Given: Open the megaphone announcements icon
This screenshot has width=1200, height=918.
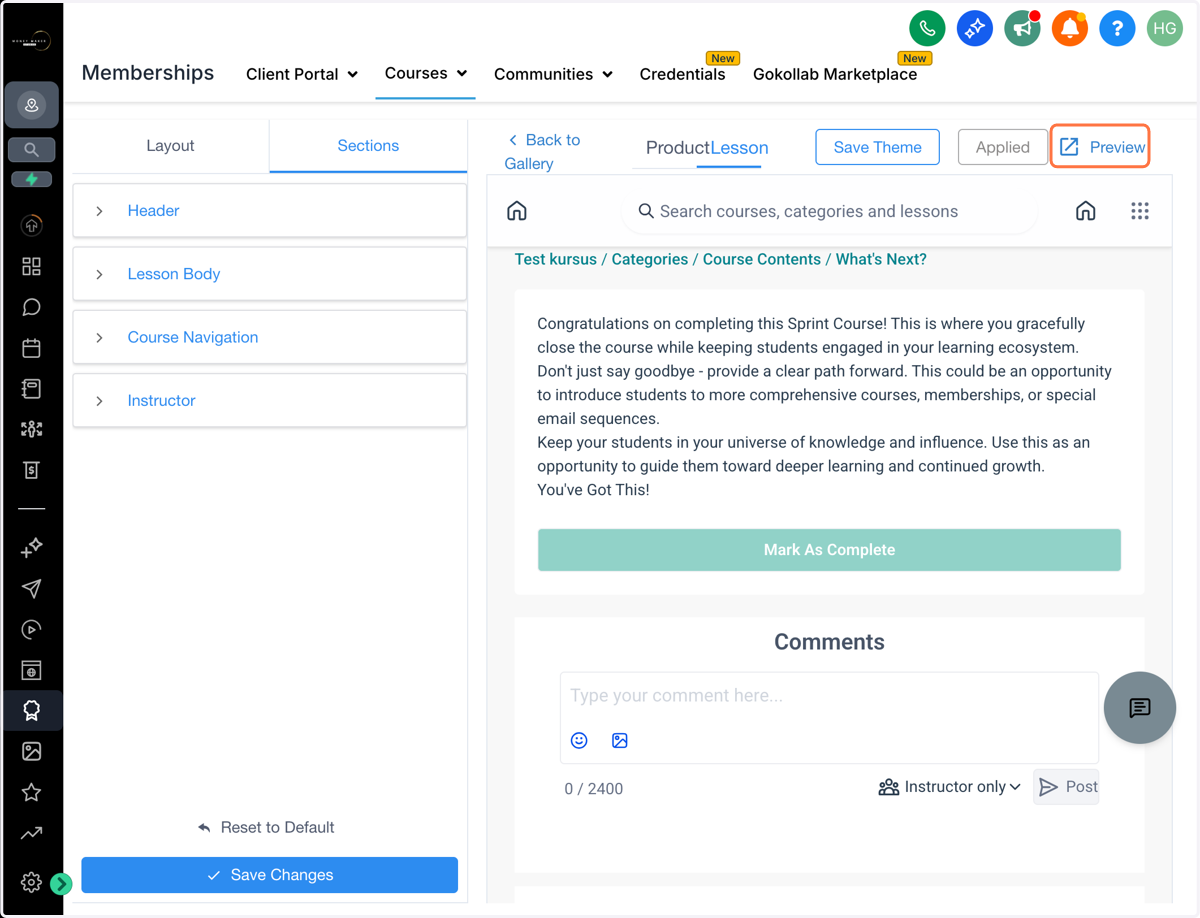Looking at the screenshot, I should click(x=1022, y=29).
